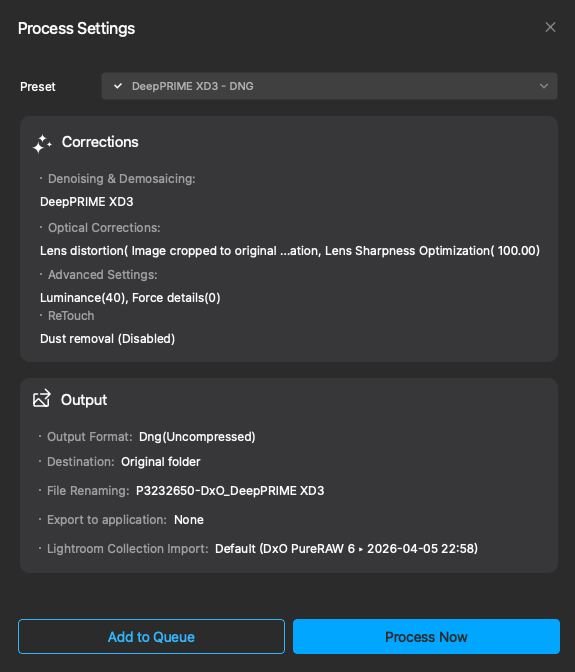Click the Dng(Uncompressed) value
Viewport: 575px width, 672px height.
(197, 437)
